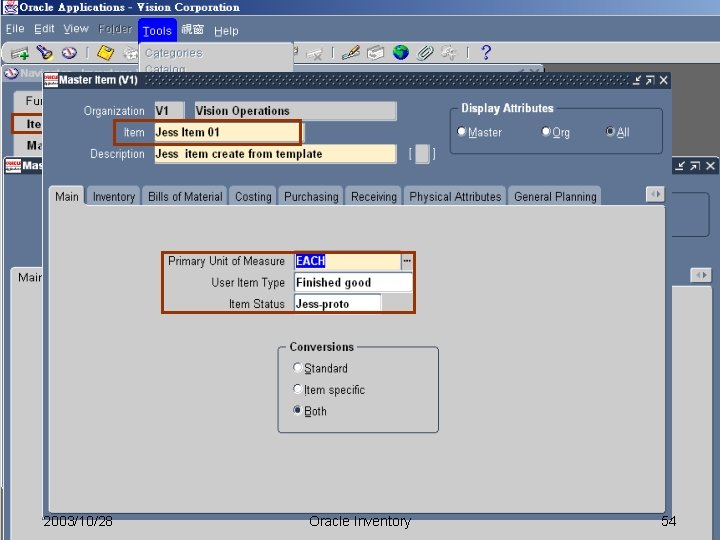Click the Oracle icon in Master Item title bar

(51, 80)
